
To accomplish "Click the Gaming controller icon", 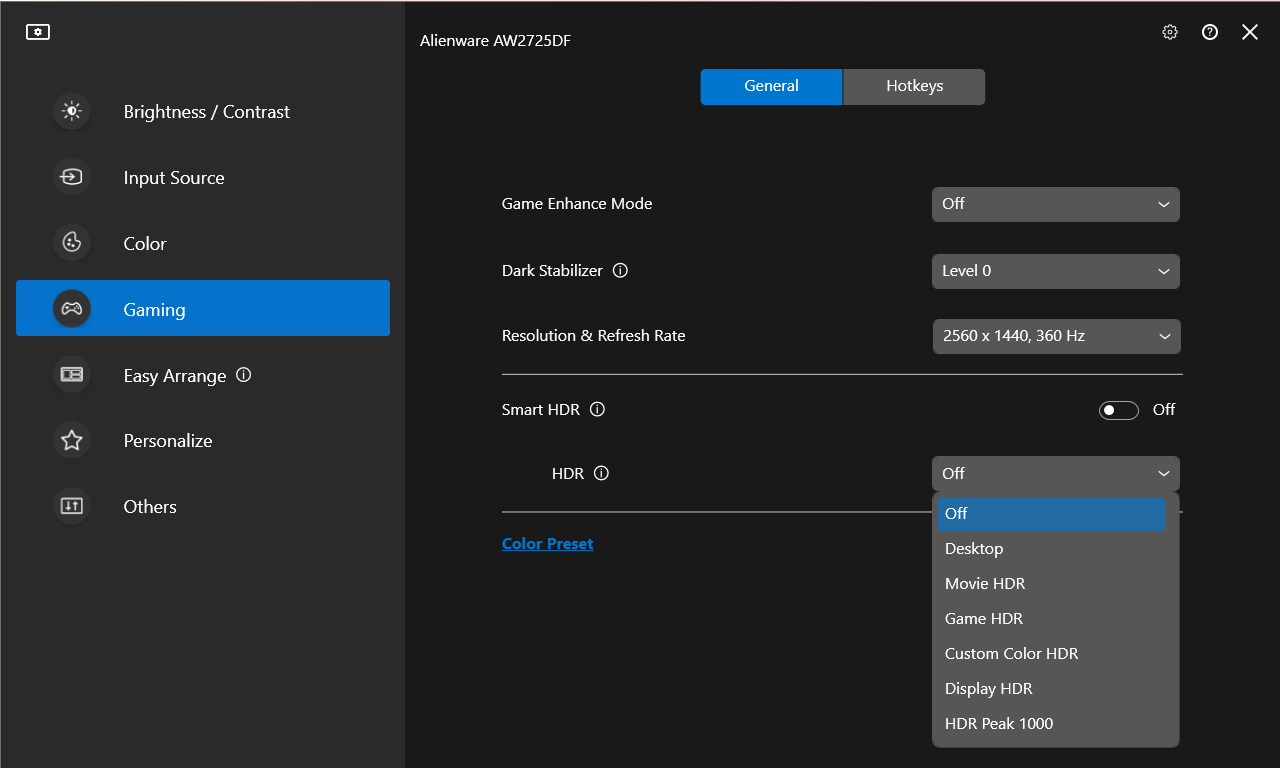I will pyautogui.click(x=72, y=309).
